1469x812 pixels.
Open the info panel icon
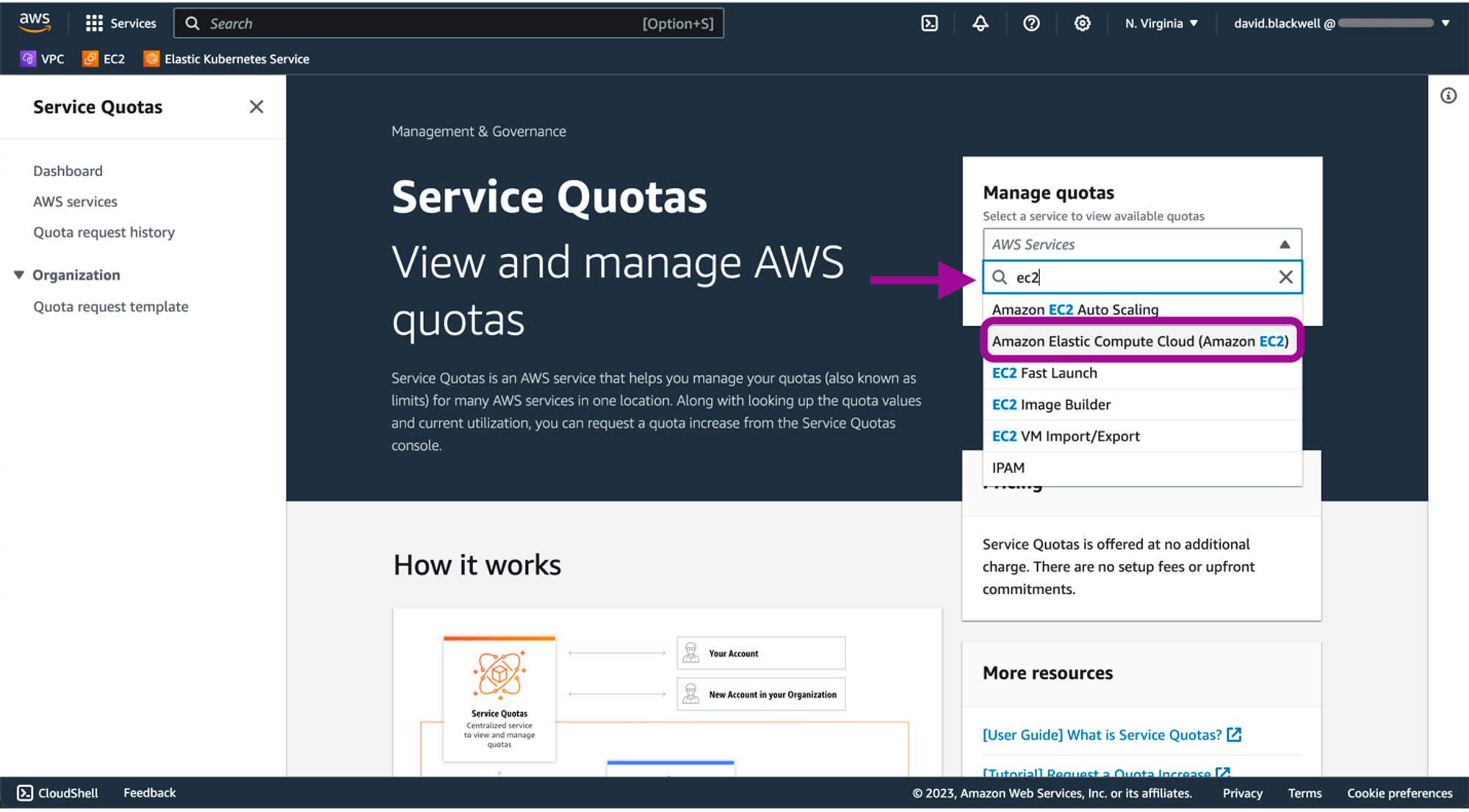click(x=1448, y=96)
